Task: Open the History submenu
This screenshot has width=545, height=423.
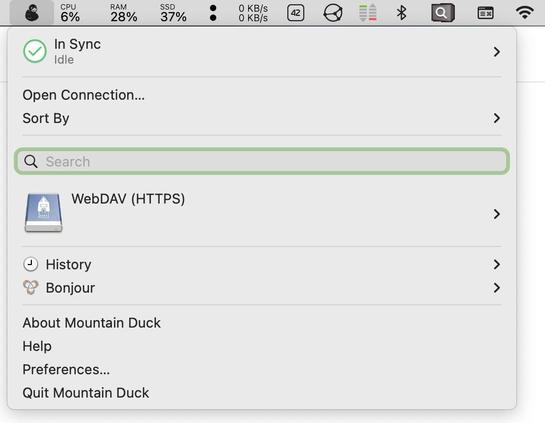Action: pos(262,265)
